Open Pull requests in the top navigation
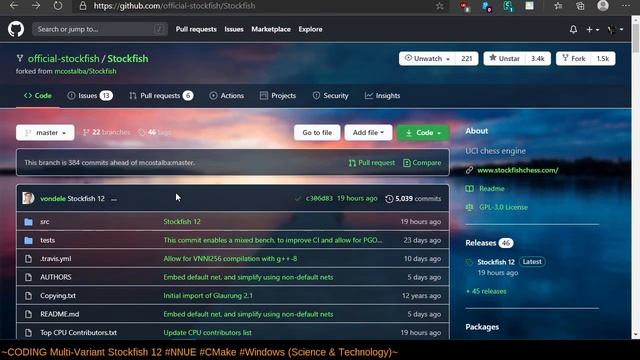 [x=196, y=29]
